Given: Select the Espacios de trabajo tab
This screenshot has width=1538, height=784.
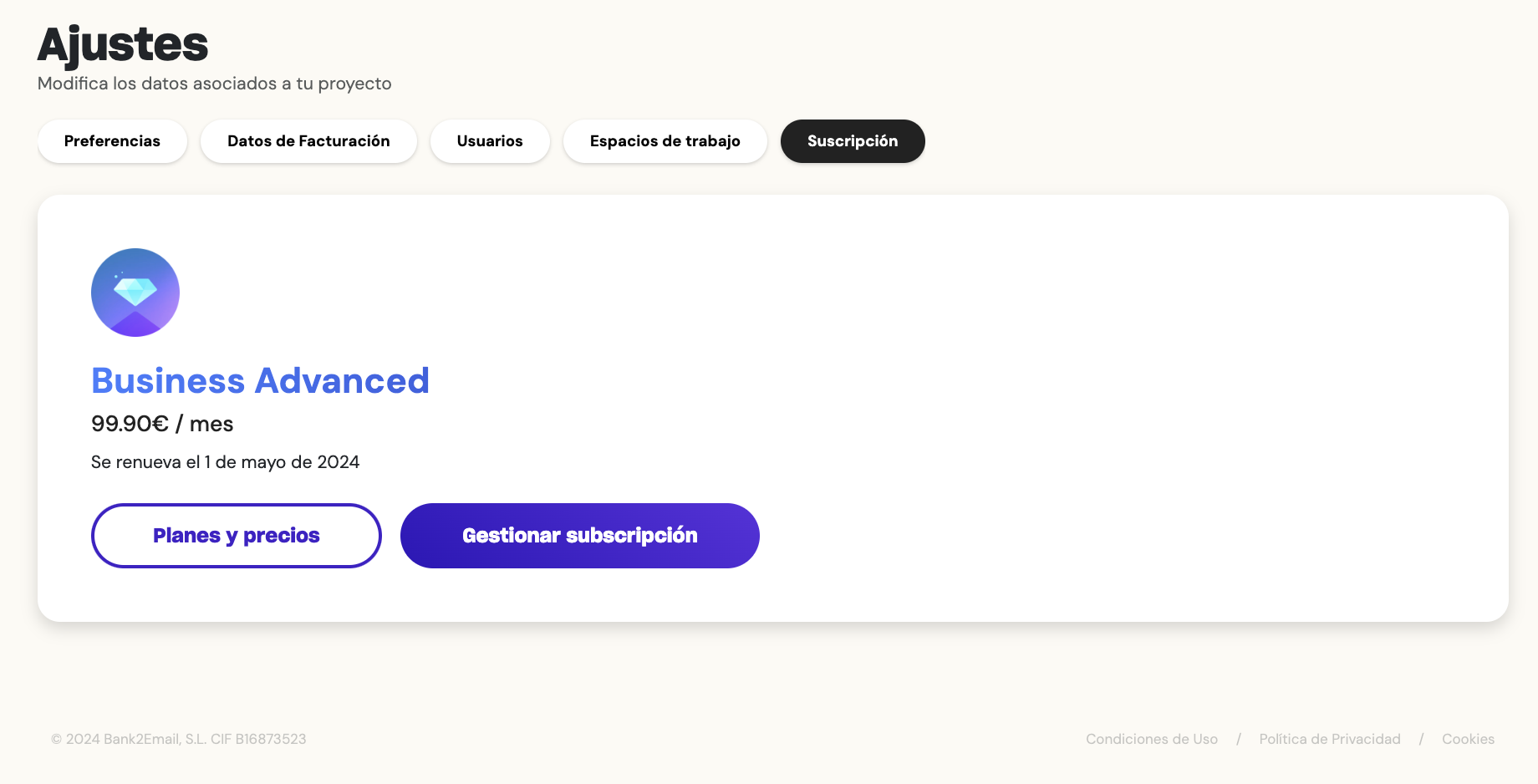Looking at the screenshot, I should point(665,141).
